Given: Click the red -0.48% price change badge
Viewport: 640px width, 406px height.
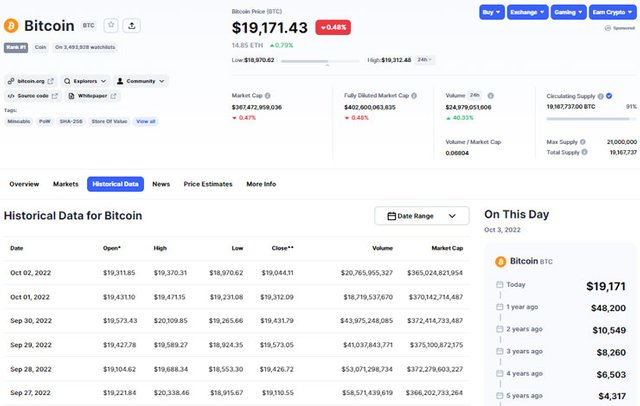Looking at the screenshot, I should click(333, 27).
